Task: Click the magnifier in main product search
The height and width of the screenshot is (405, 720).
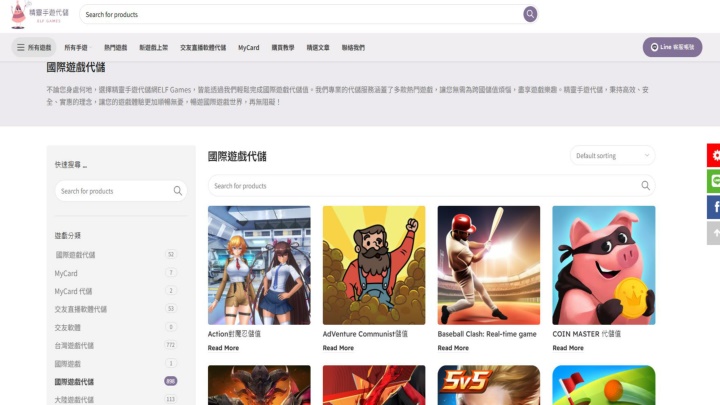Action: click(646, 186)
